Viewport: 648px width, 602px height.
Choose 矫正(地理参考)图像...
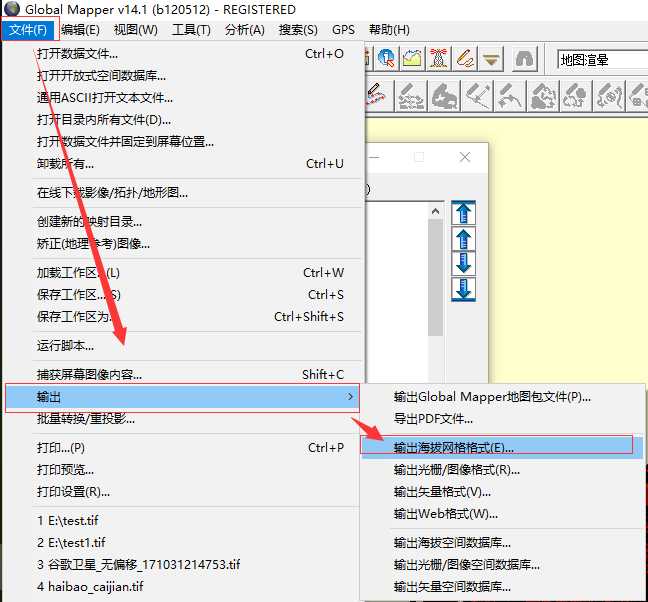(x=184, y=244)
